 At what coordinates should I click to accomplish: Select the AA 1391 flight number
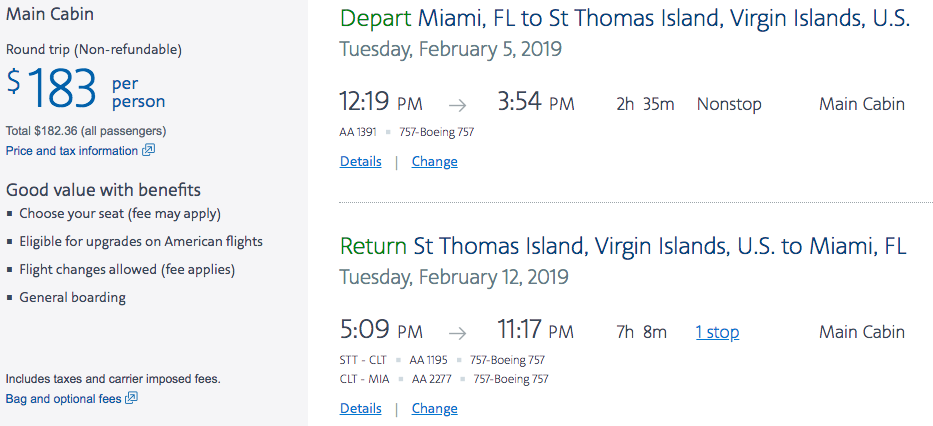[360, 131]
